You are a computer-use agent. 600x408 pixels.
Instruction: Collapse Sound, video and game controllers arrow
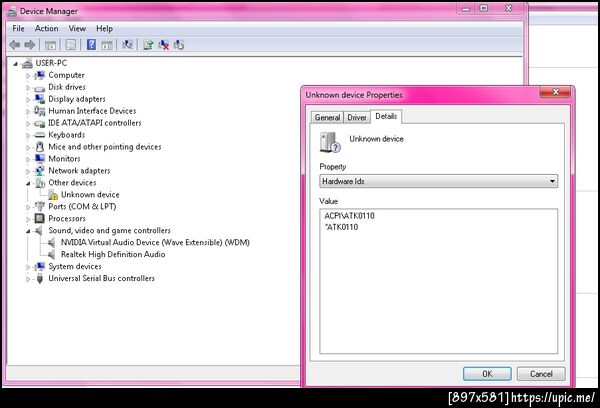(x=28, y=232)
